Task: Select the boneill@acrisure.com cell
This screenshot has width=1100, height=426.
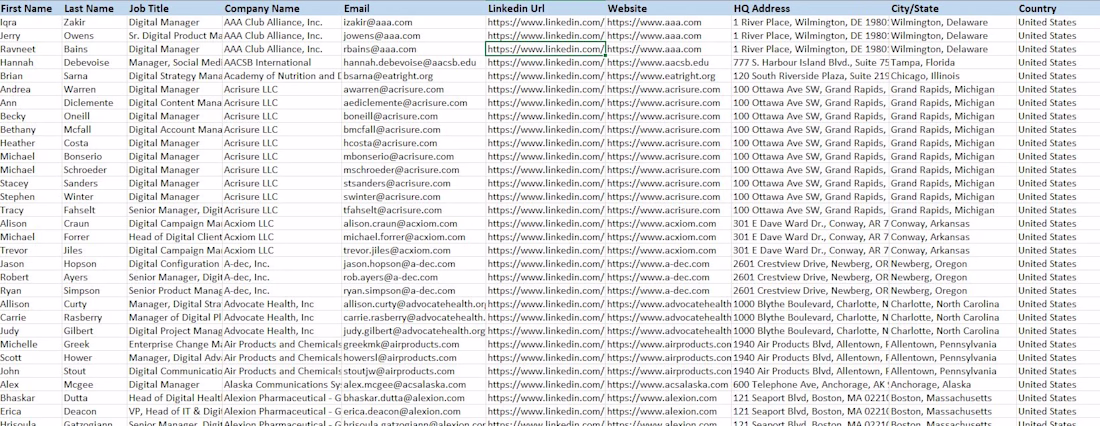Action: tap(414, 116)
